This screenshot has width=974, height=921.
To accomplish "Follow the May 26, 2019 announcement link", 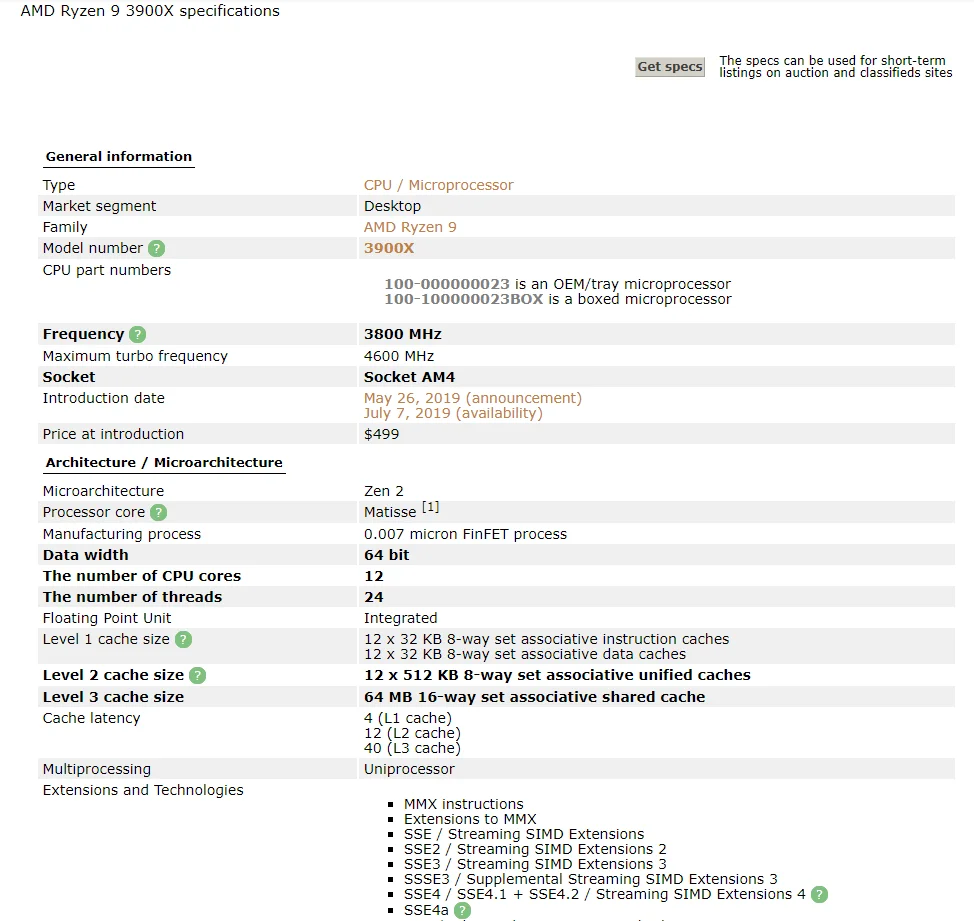I will click(473, 398).
